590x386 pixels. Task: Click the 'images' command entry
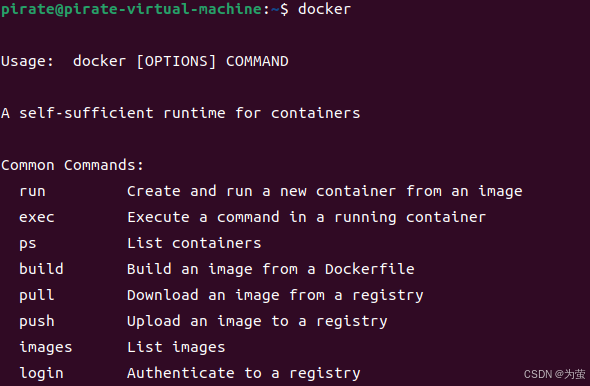(x=46, y=347)
